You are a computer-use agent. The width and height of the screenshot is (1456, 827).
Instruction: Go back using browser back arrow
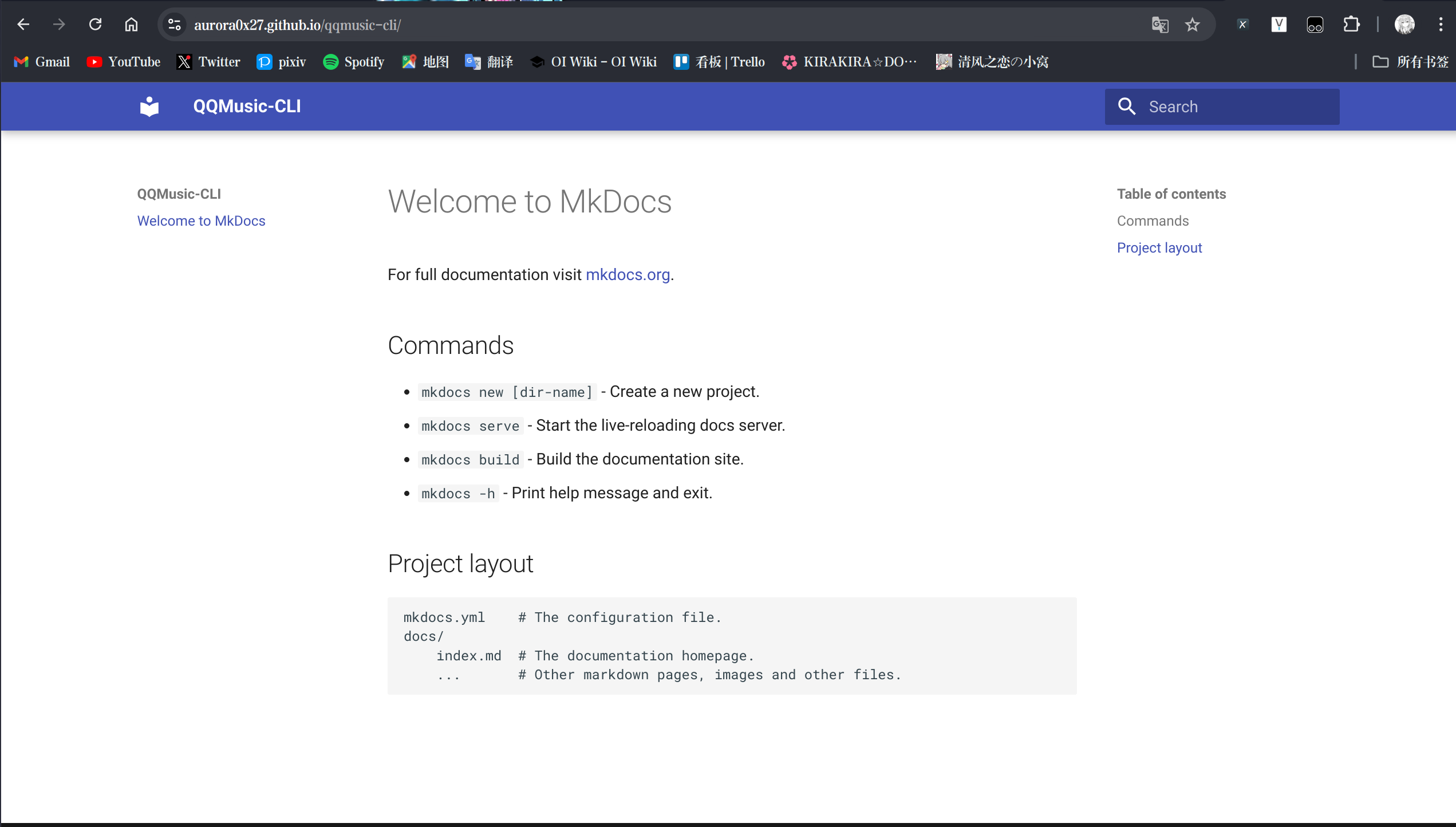[23, 25]
